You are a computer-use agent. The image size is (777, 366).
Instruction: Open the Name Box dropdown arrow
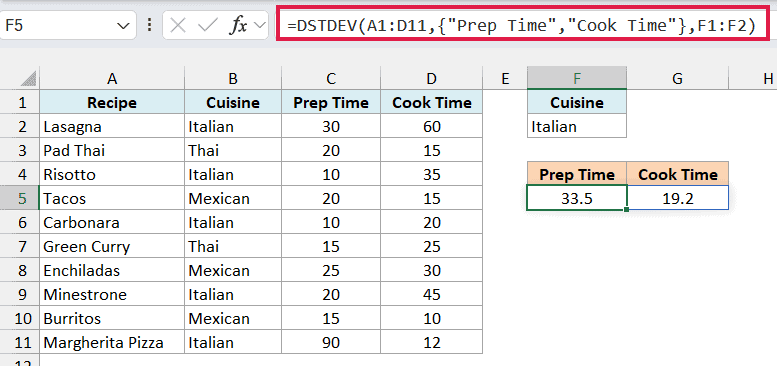tap(123, 26)
